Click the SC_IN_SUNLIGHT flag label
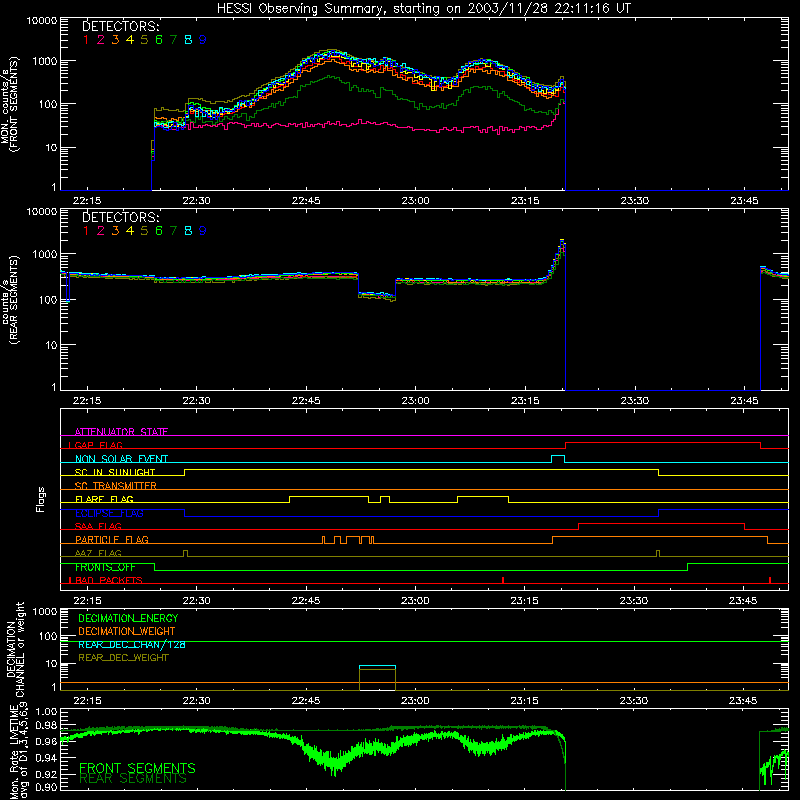 115,472
